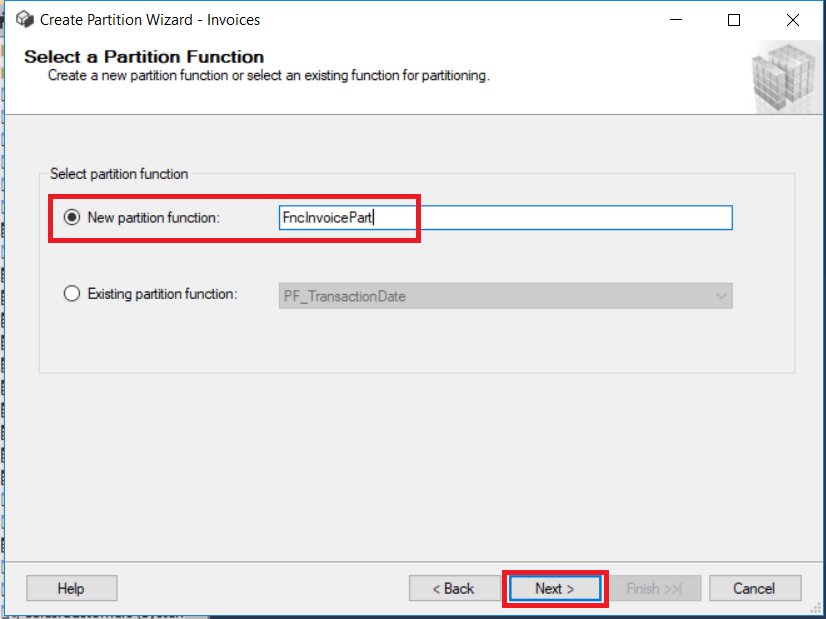Viewport: 826px width, 619px height.
Task: Click the Select partition function group label
Action: 118,174
